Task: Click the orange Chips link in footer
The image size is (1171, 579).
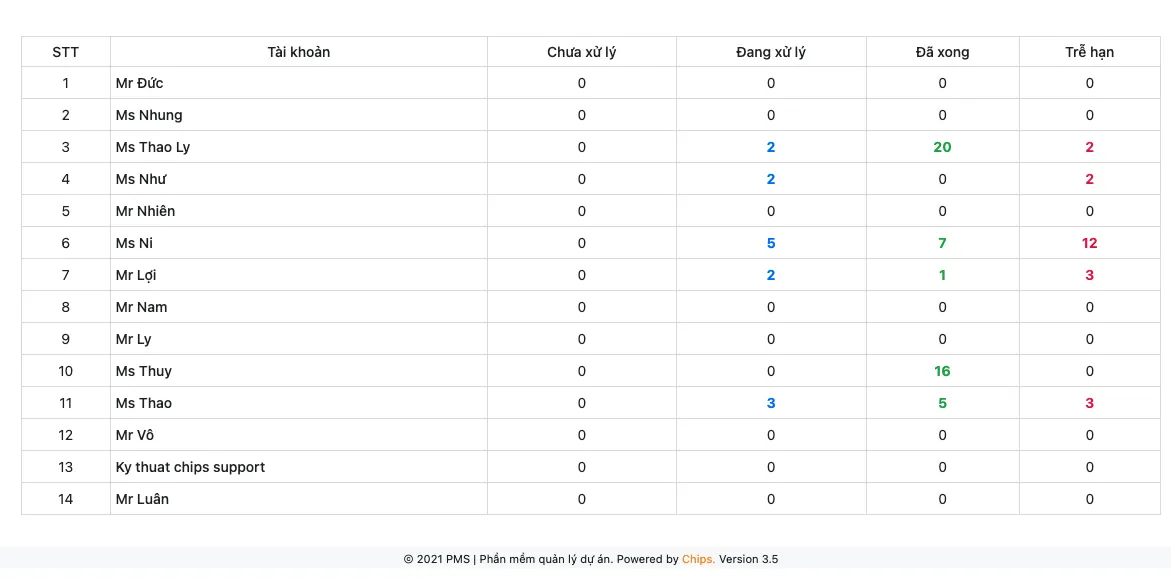Action: coord(698,559)
